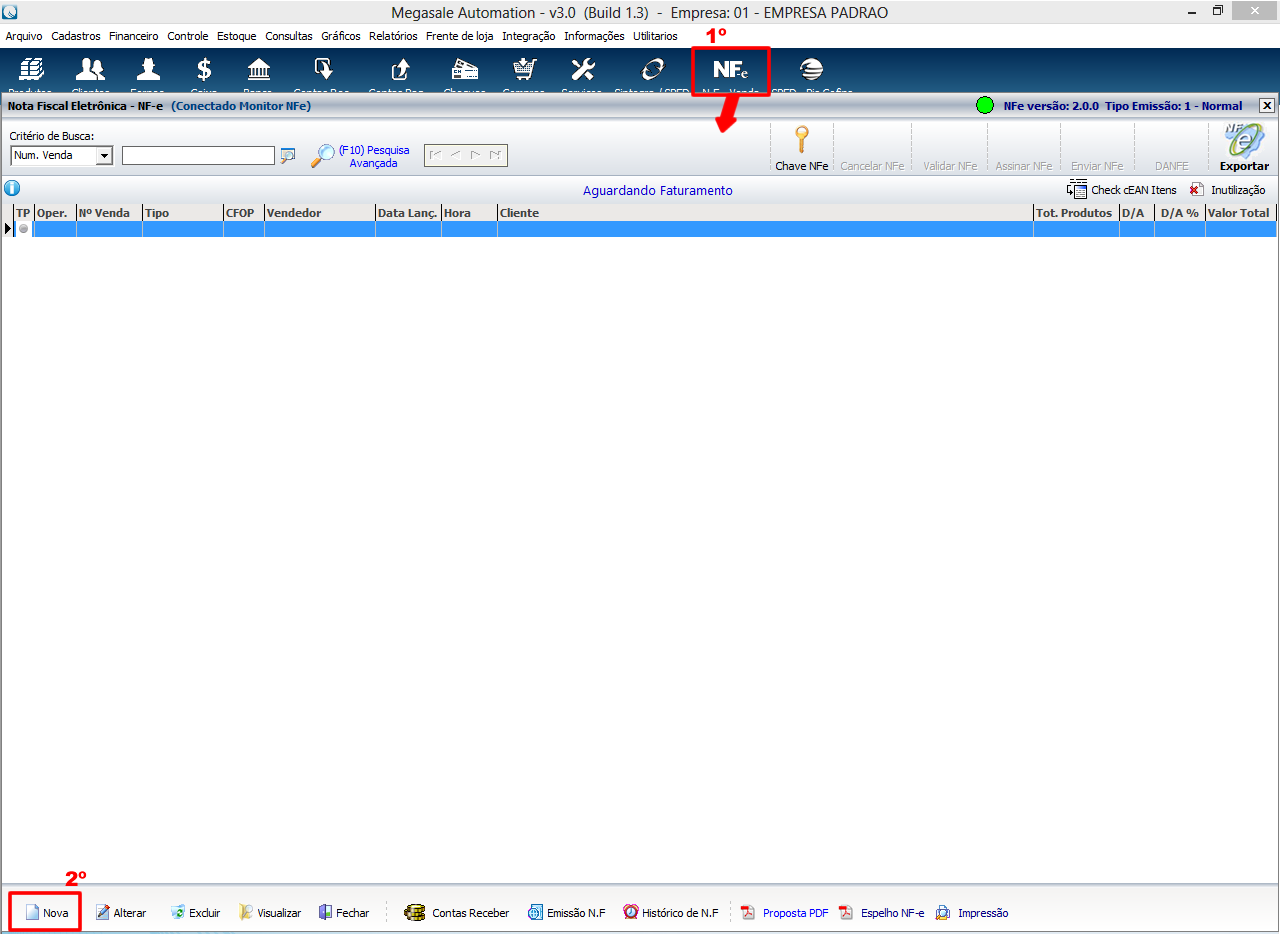The height and width of the screenshot is (934, 1280).
Task: Open the Consultas menu
Action: (289, 36)
